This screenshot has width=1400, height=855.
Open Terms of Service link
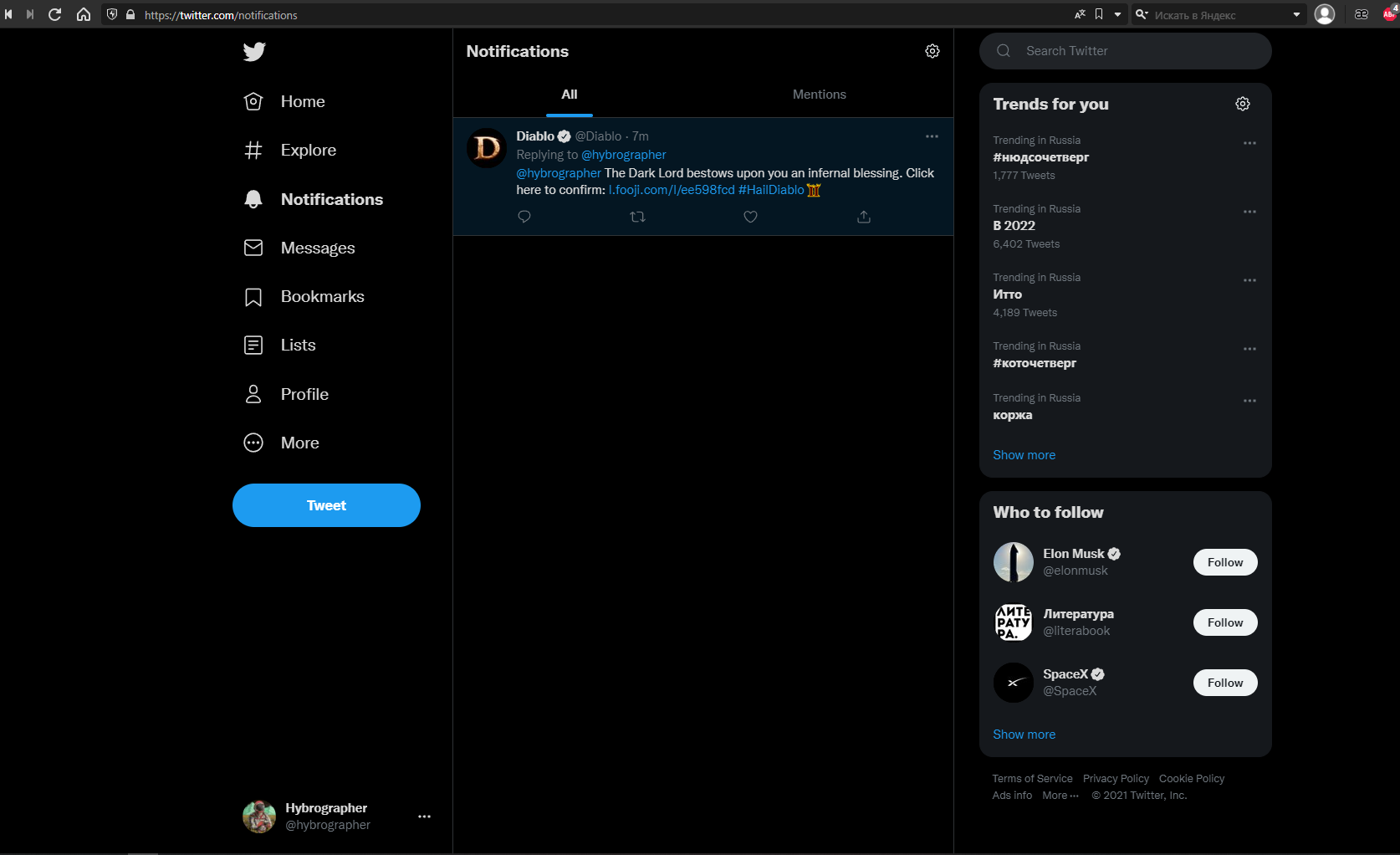[x=1032, y=779]
